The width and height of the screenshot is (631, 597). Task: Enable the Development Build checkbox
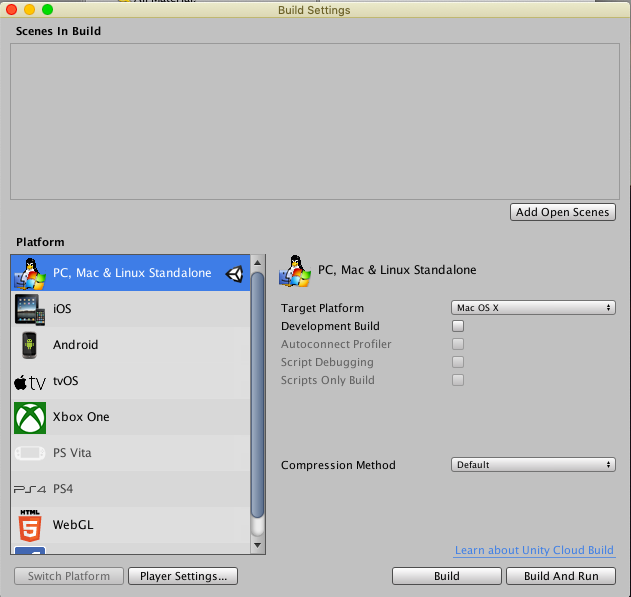pyautogui.click(x=458, y=326)
